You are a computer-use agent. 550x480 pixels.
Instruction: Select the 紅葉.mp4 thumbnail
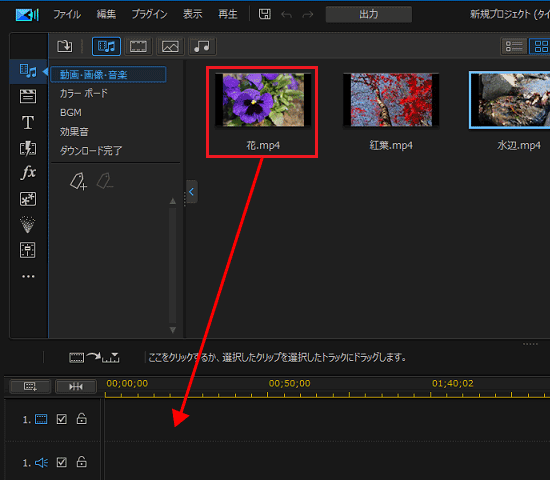[391, 100]
